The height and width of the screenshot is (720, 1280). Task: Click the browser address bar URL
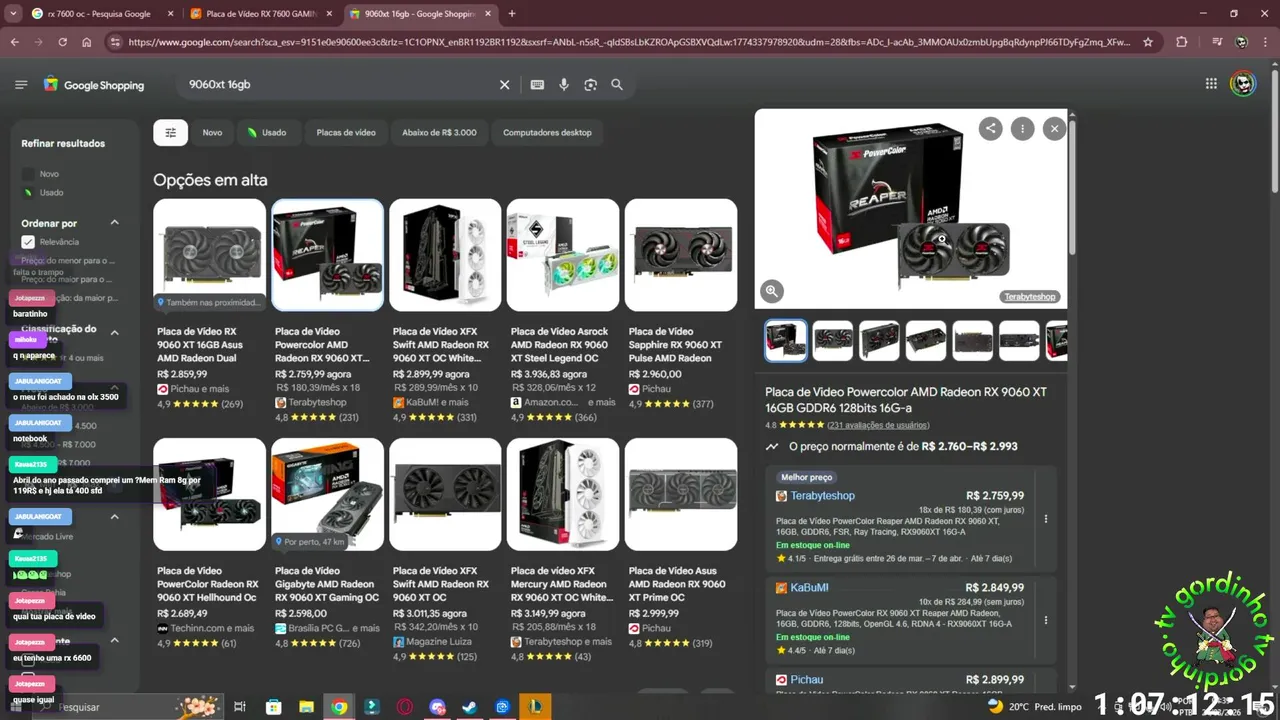tap(630, 42)
